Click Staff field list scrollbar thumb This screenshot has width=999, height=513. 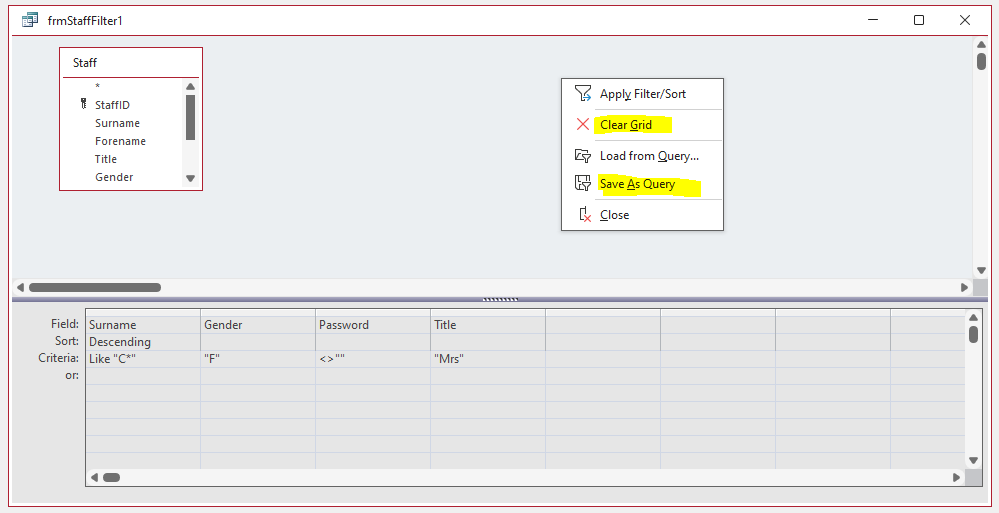190,117
